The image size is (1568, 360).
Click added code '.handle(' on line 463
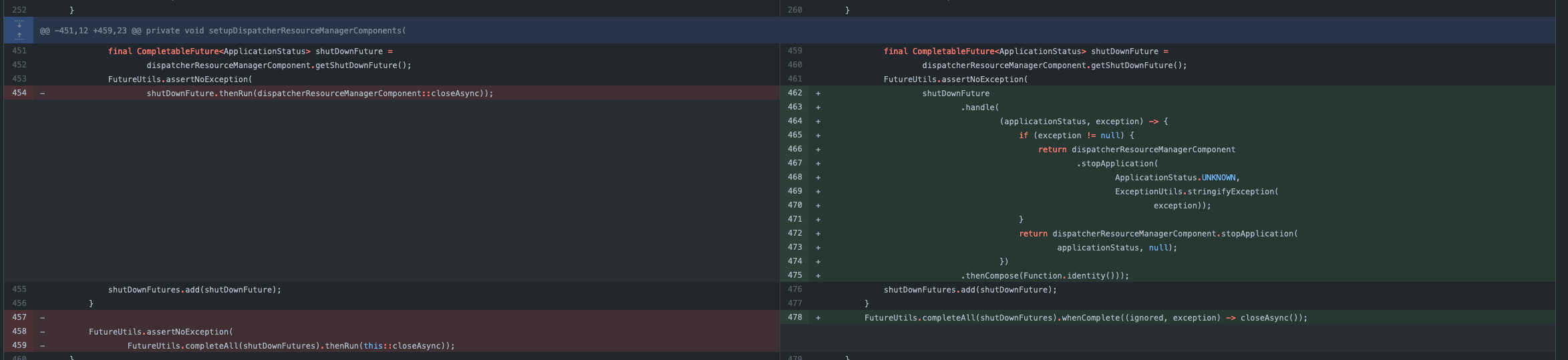click(x=980, y=108)
